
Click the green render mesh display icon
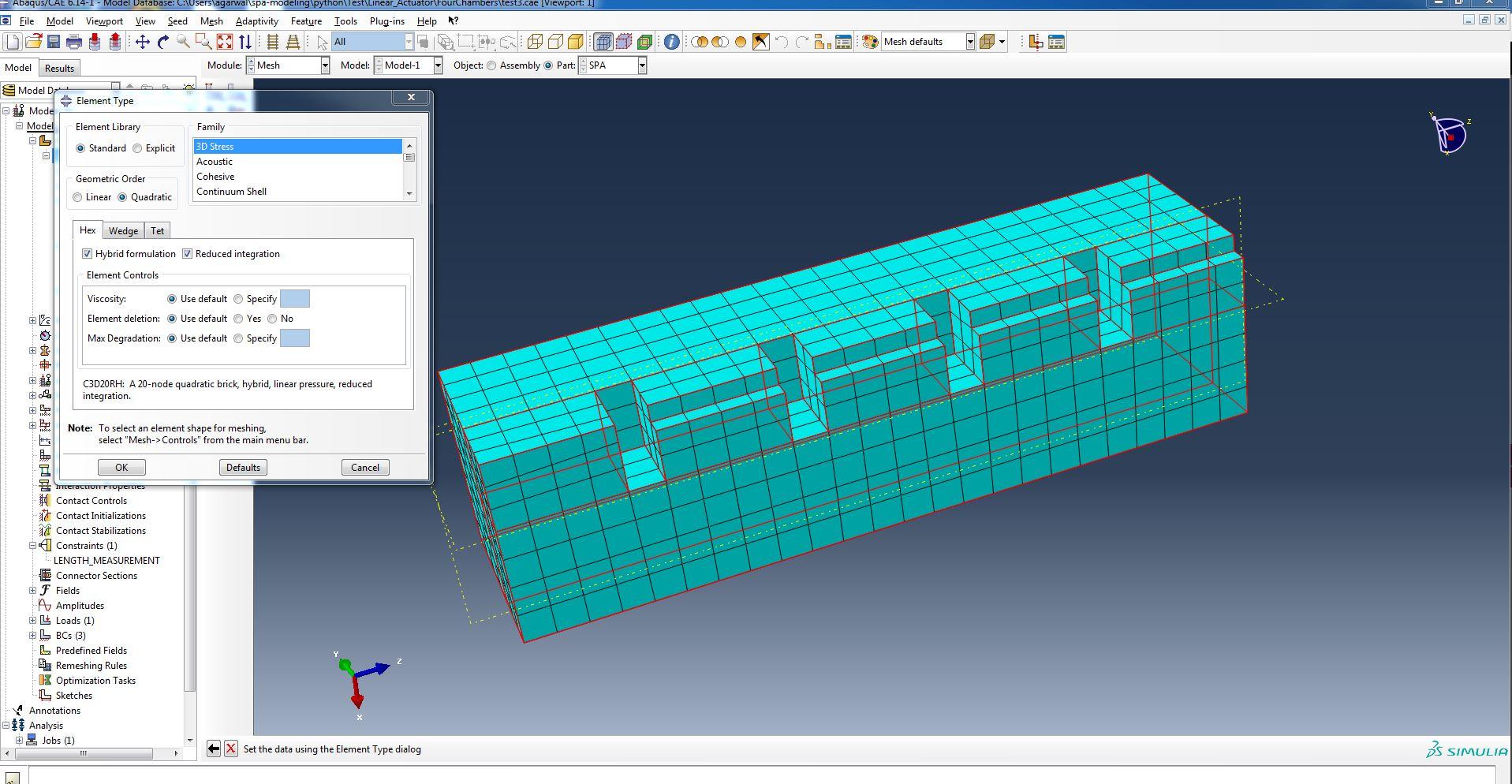click(644, 42)
